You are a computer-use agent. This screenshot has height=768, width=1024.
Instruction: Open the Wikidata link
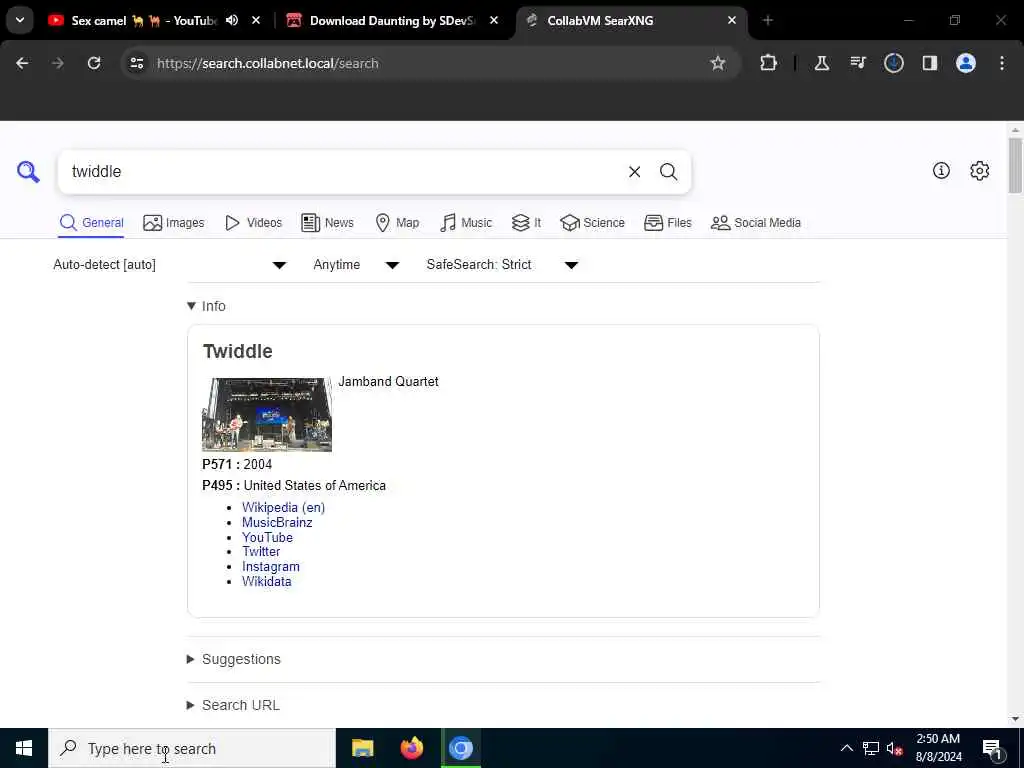point(266,582)
